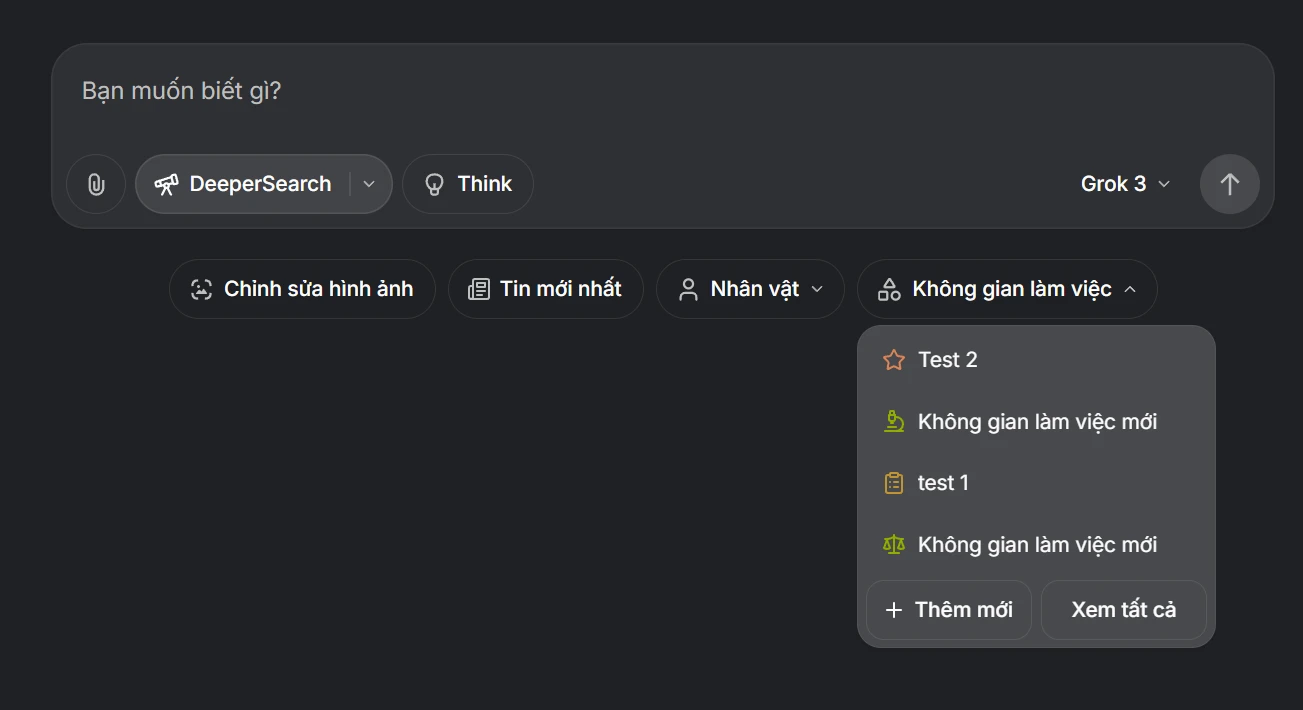Screen dimensions: 1303x710
Task: Select workspace with balance scale icon
Action: (x=1036, y=545)
